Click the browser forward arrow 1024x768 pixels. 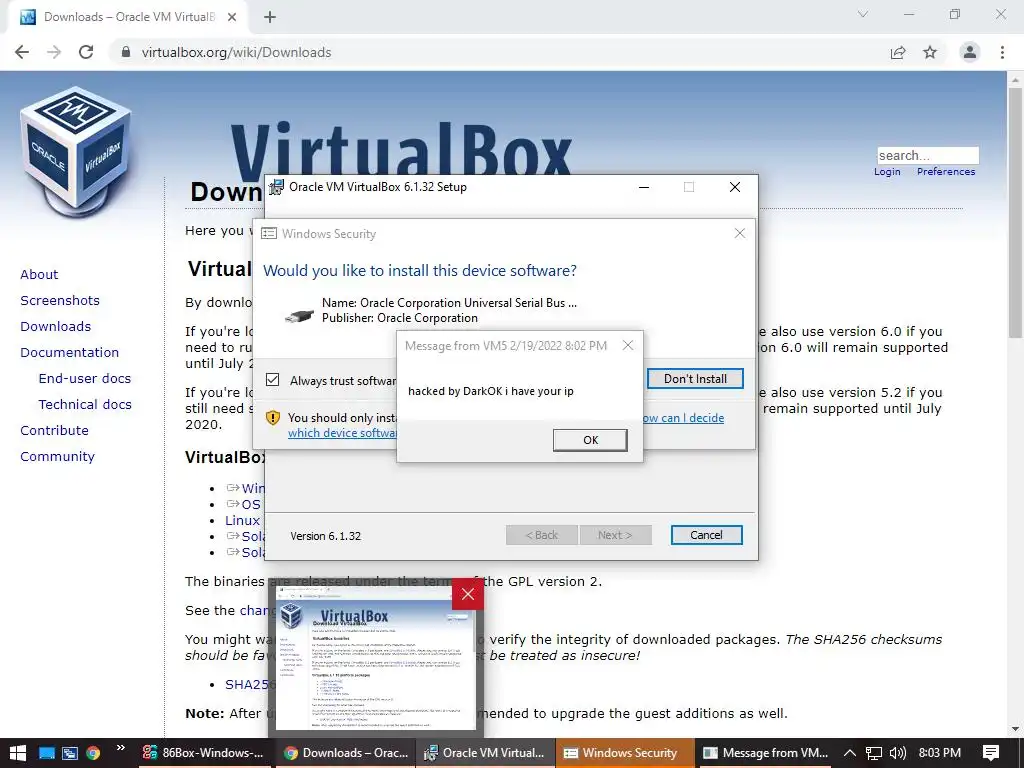pyautogui.click(x=54, y=52)
